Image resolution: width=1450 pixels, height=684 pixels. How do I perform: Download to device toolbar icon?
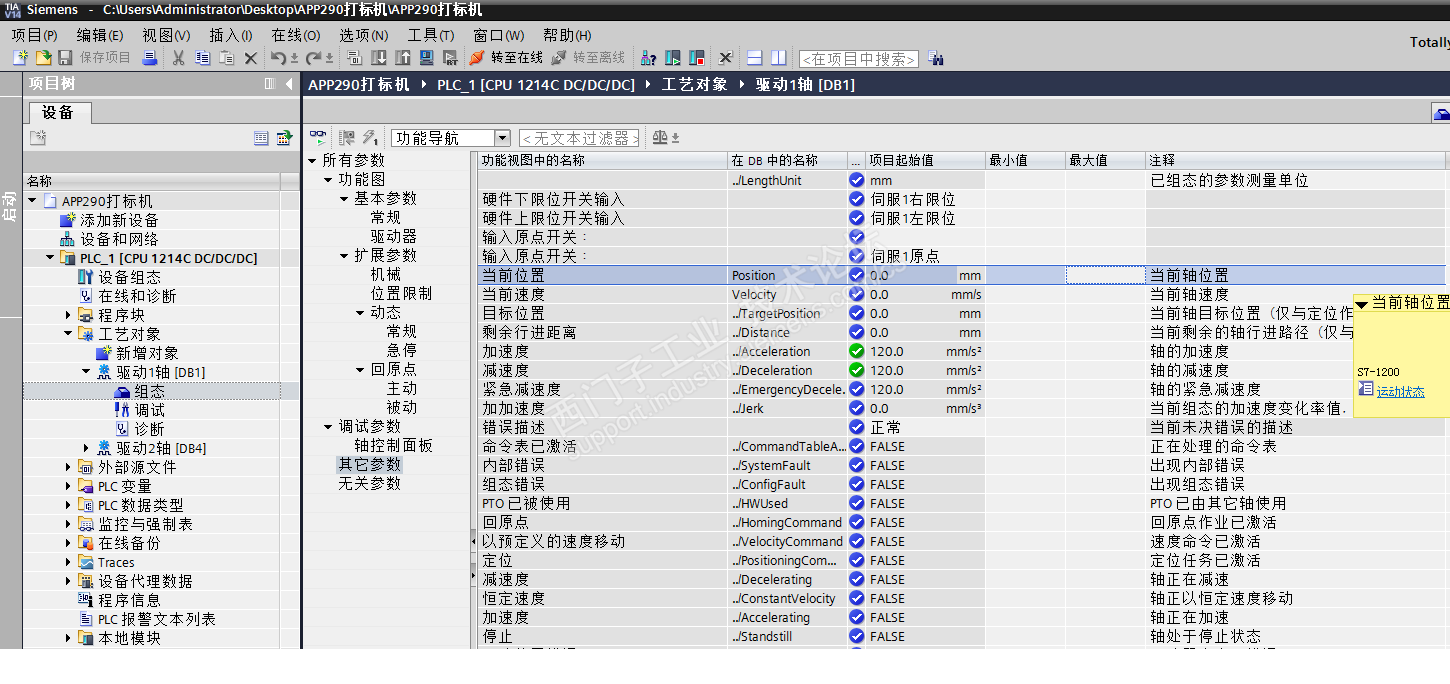(379, 58)
